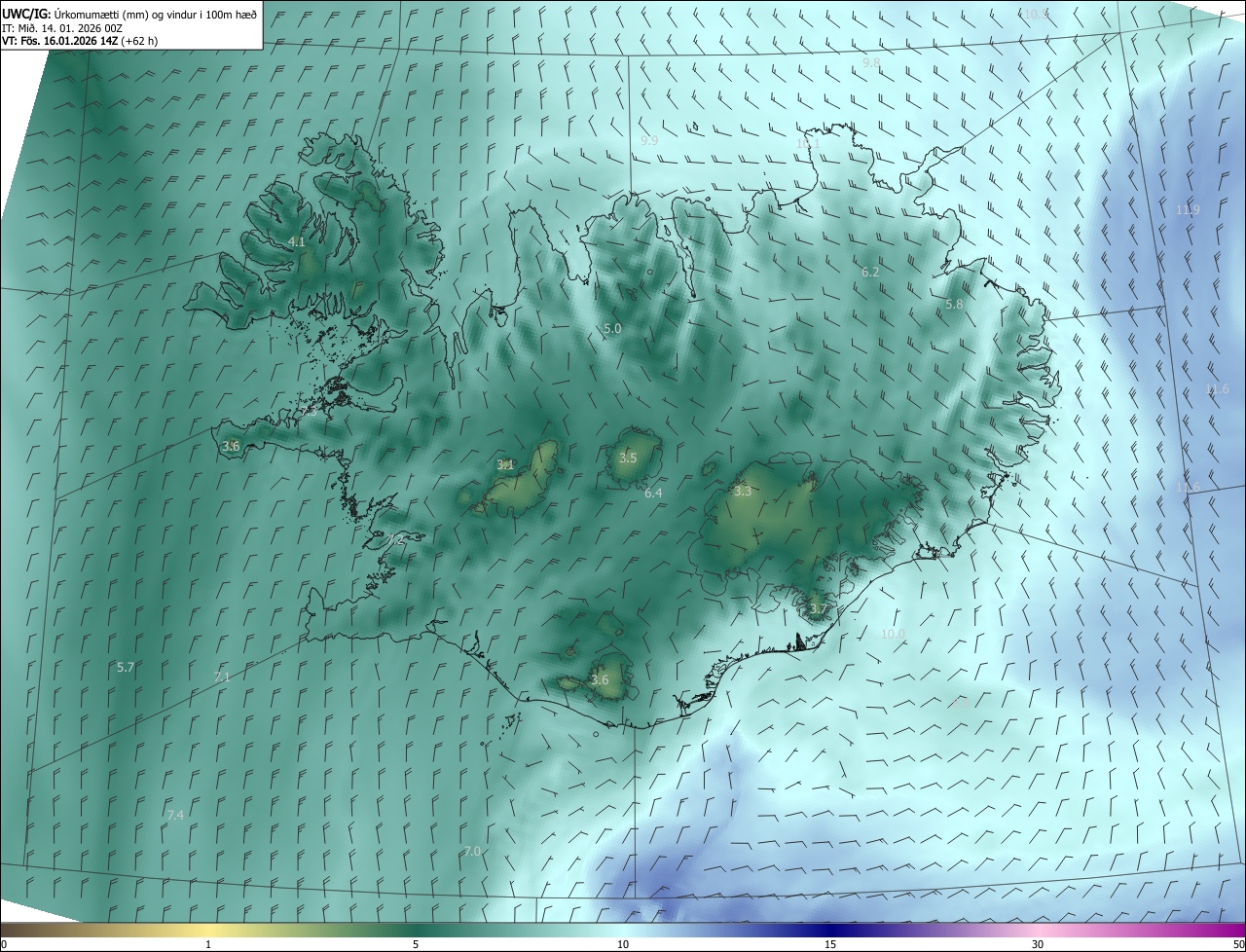The height and width of the screenshot is (952, 1246).
Task: Click the 3.1 value on the Langjökull glacier
Action: (x=505, y=464)
